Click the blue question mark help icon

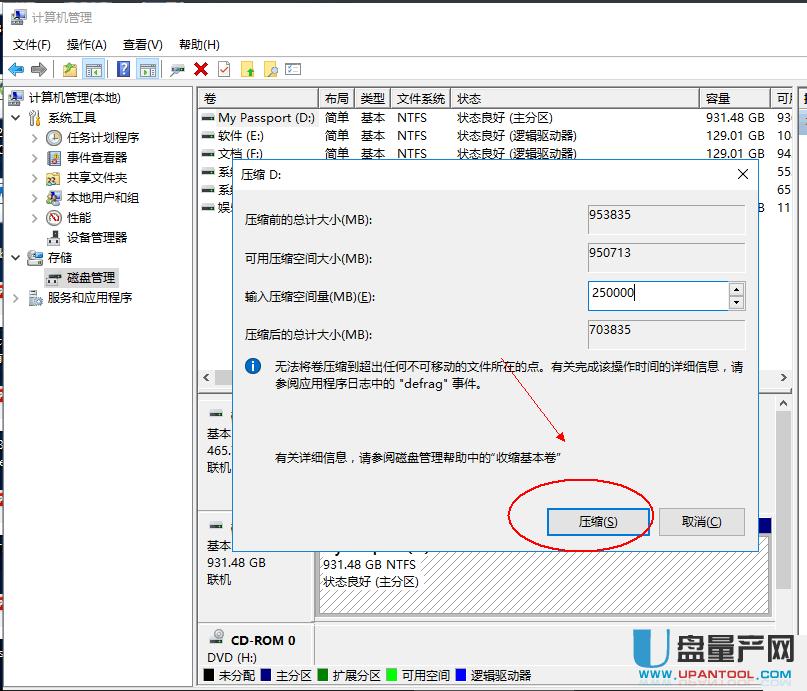tap(124, 69)
